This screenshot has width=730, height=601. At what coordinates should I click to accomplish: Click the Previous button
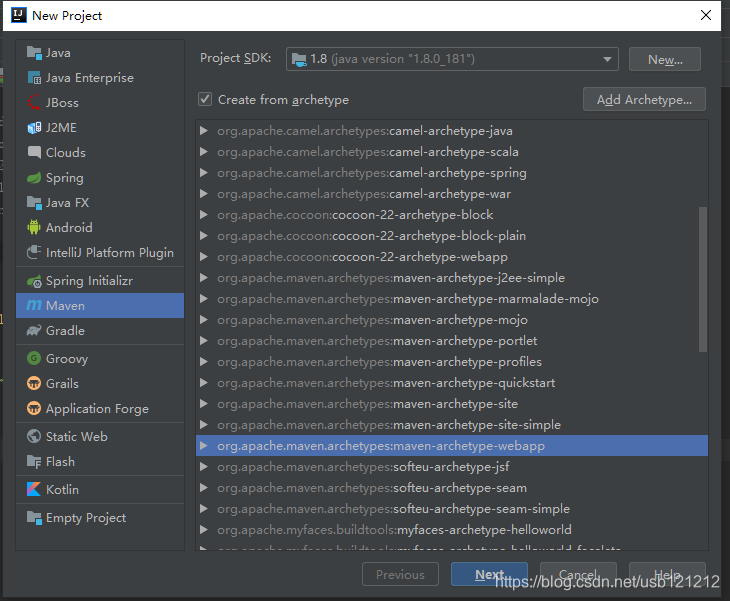coord(400,574)
